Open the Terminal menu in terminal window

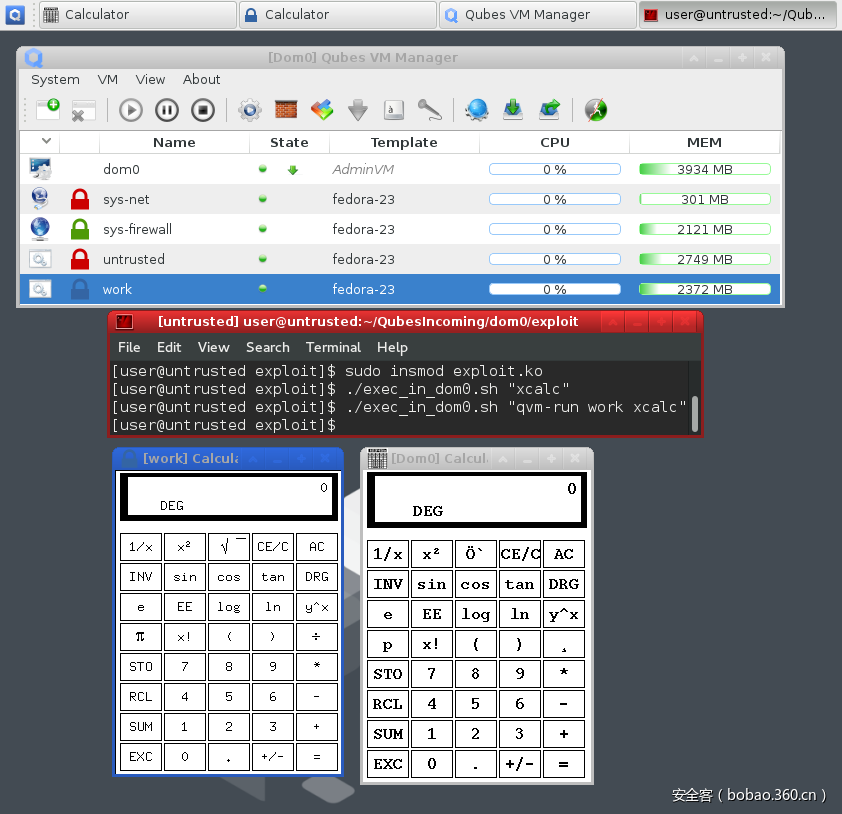[333, 347]
